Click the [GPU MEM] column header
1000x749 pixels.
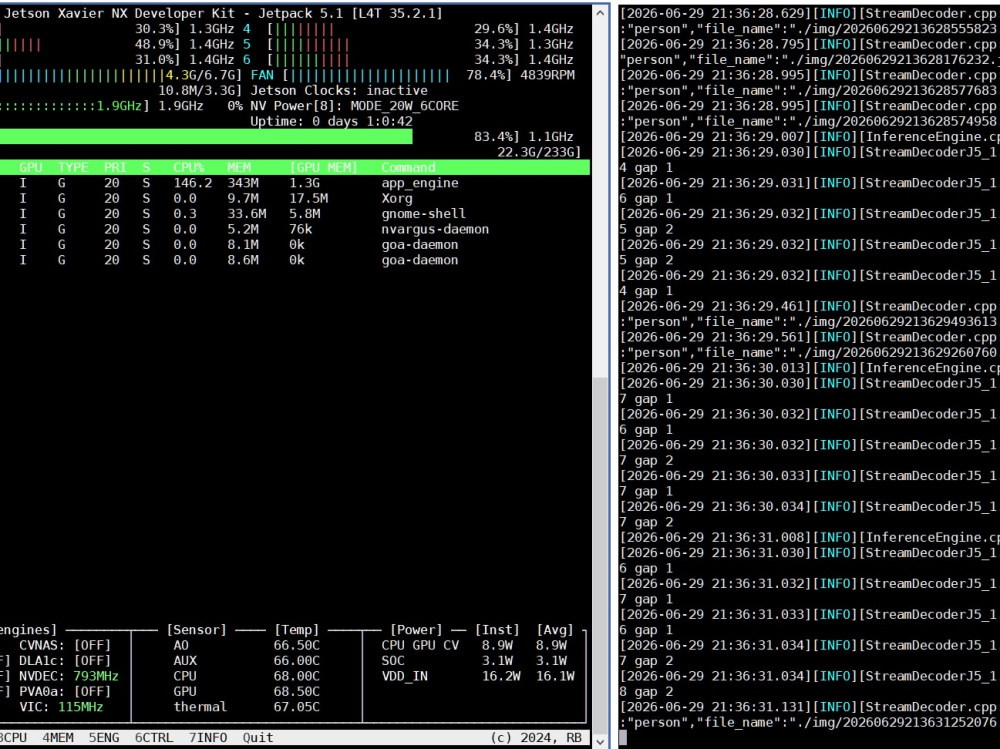point(323,168)
